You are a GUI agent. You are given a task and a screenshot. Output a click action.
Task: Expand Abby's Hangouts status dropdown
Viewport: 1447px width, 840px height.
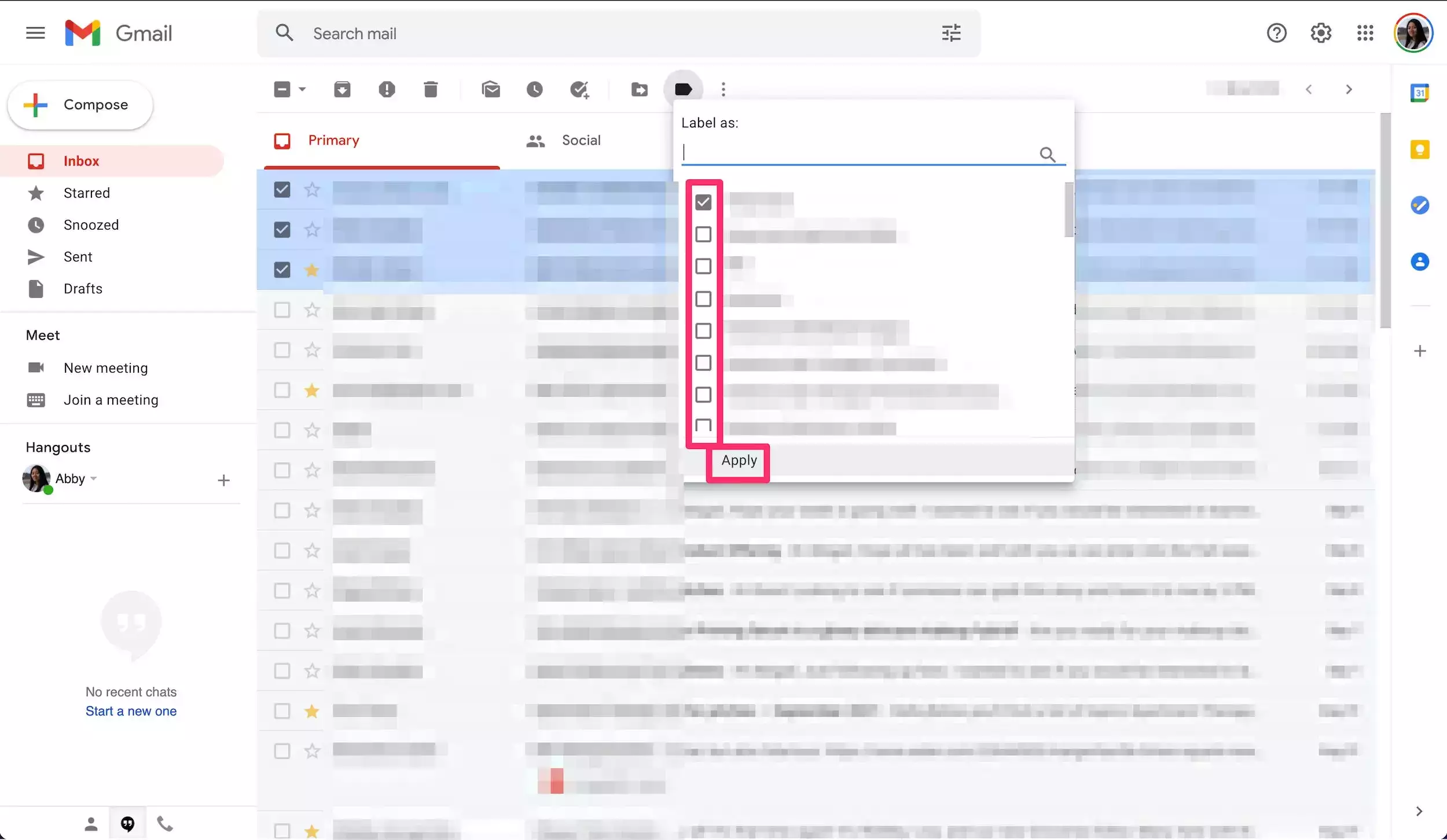pos(94,479)
